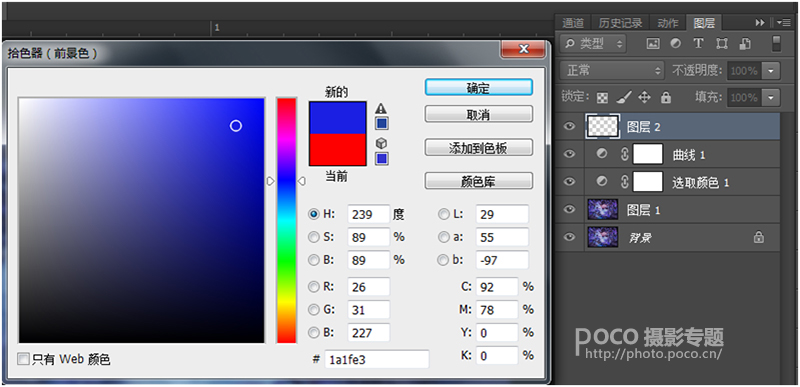The image size is (800, 387).
Task: Confirm color with 确定 button
Action: point(479,88)
